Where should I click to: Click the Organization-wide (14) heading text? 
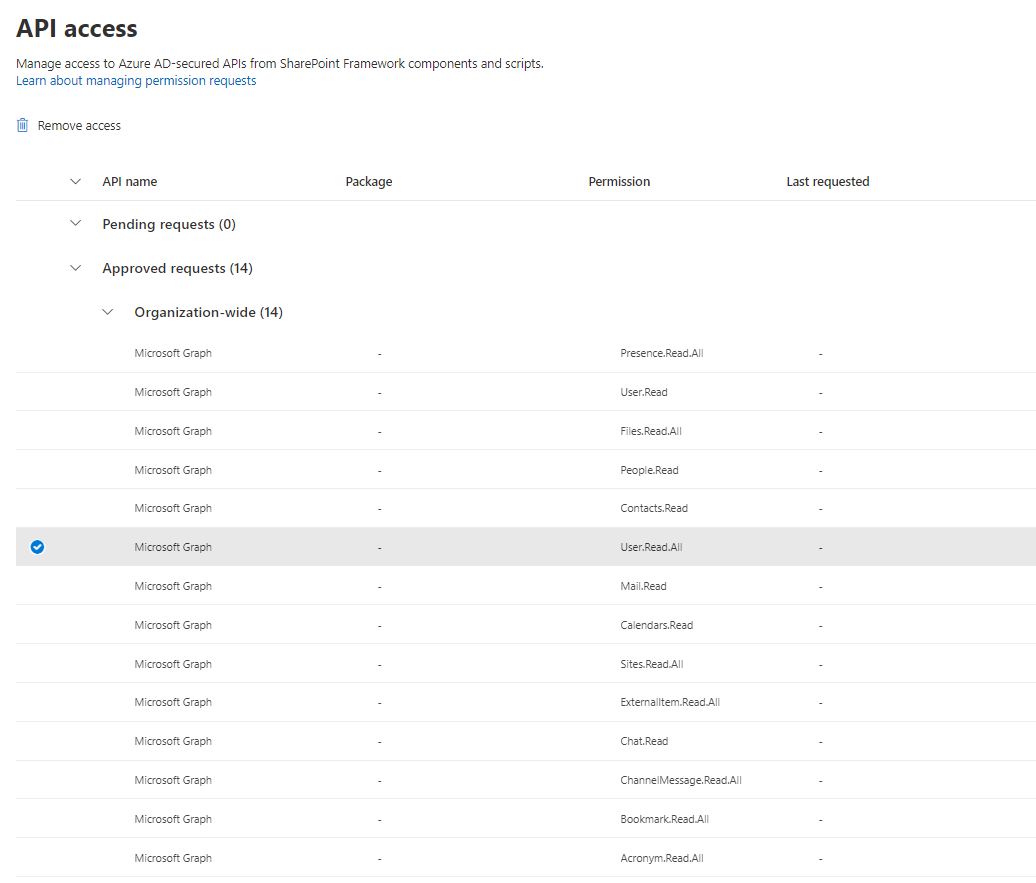209,312
